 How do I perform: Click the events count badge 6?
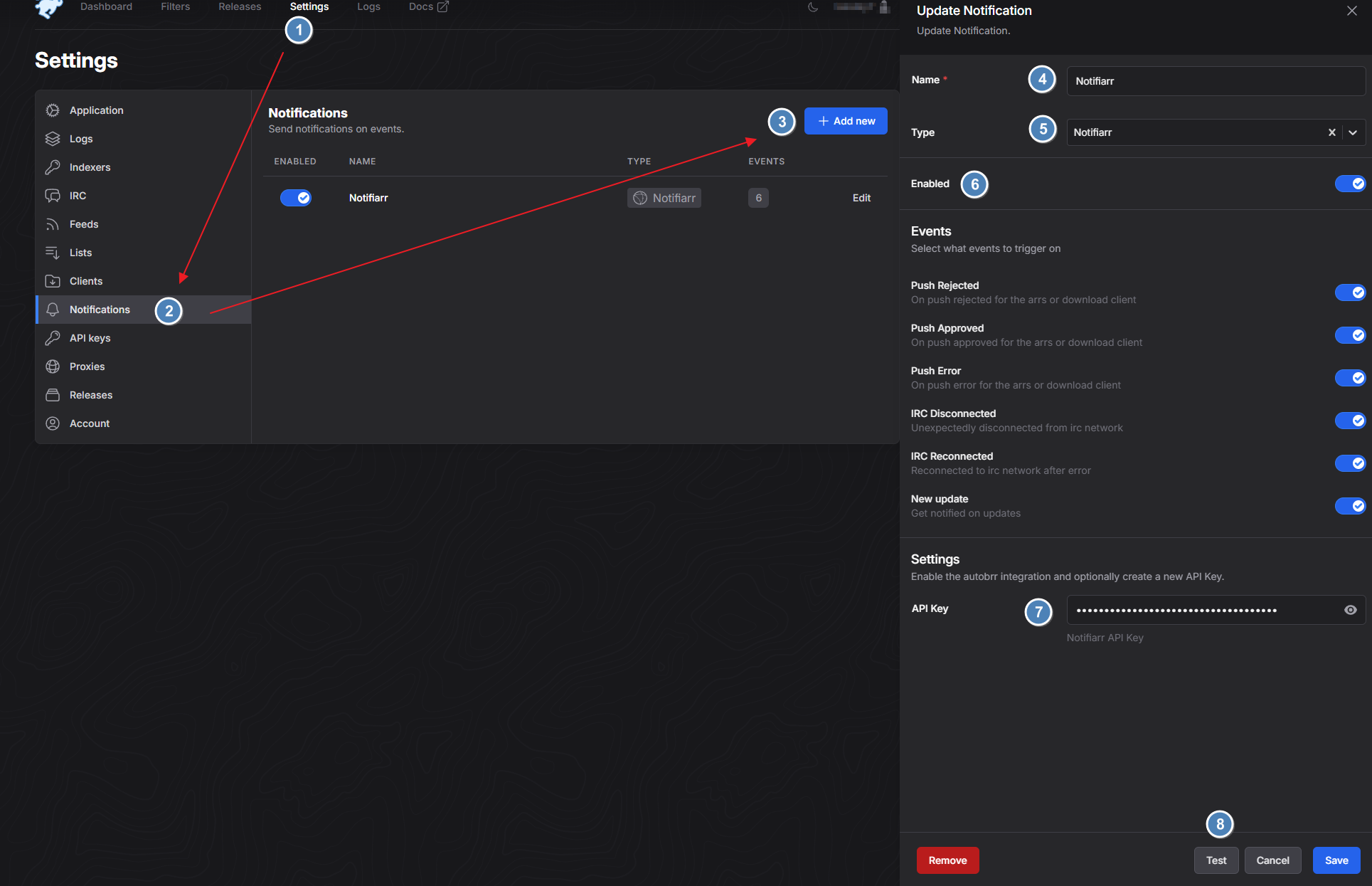[758, 198]
